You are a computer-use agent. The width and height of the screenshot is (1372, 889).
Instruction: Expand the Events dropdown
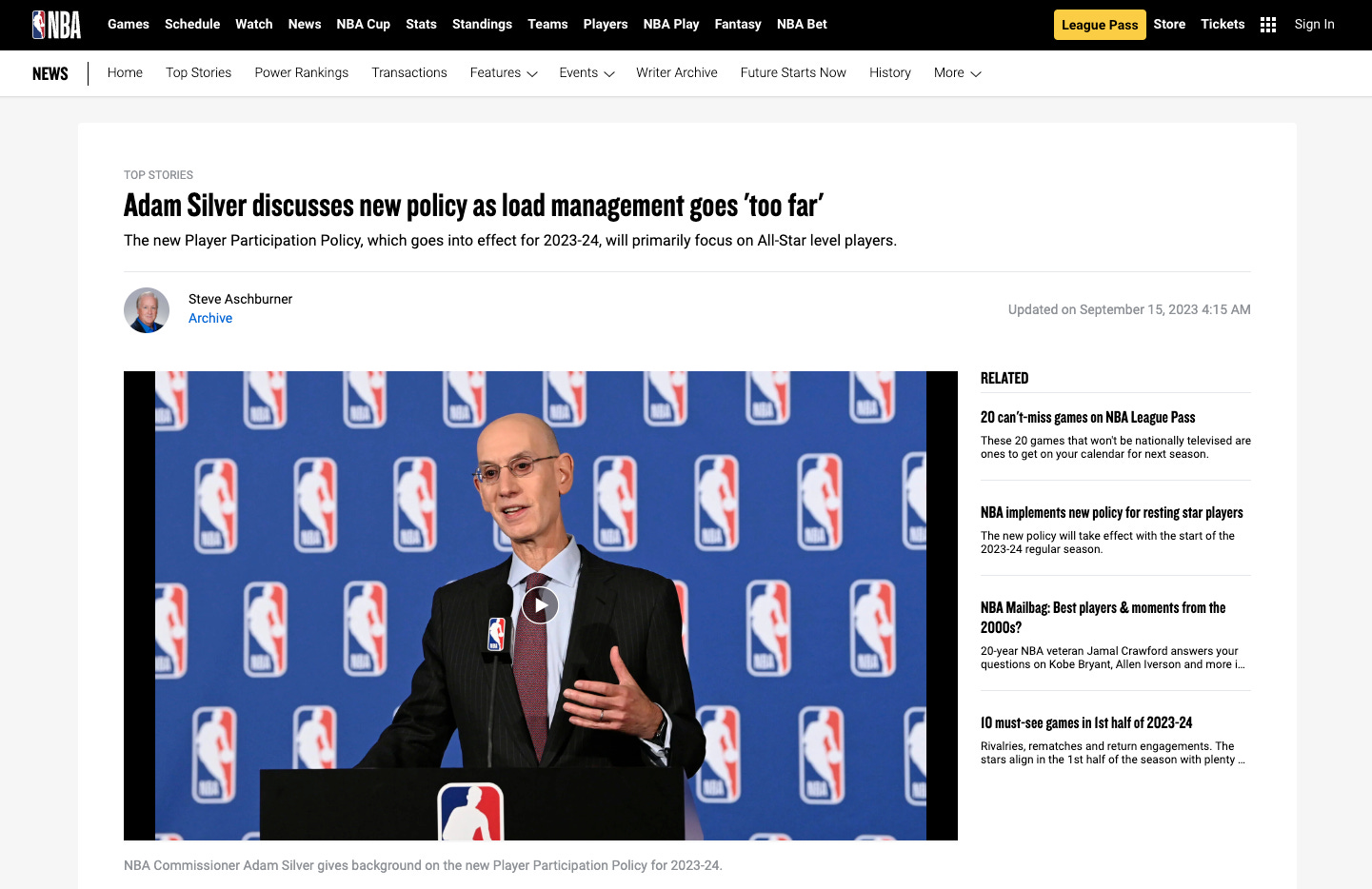tap(587, 73)
